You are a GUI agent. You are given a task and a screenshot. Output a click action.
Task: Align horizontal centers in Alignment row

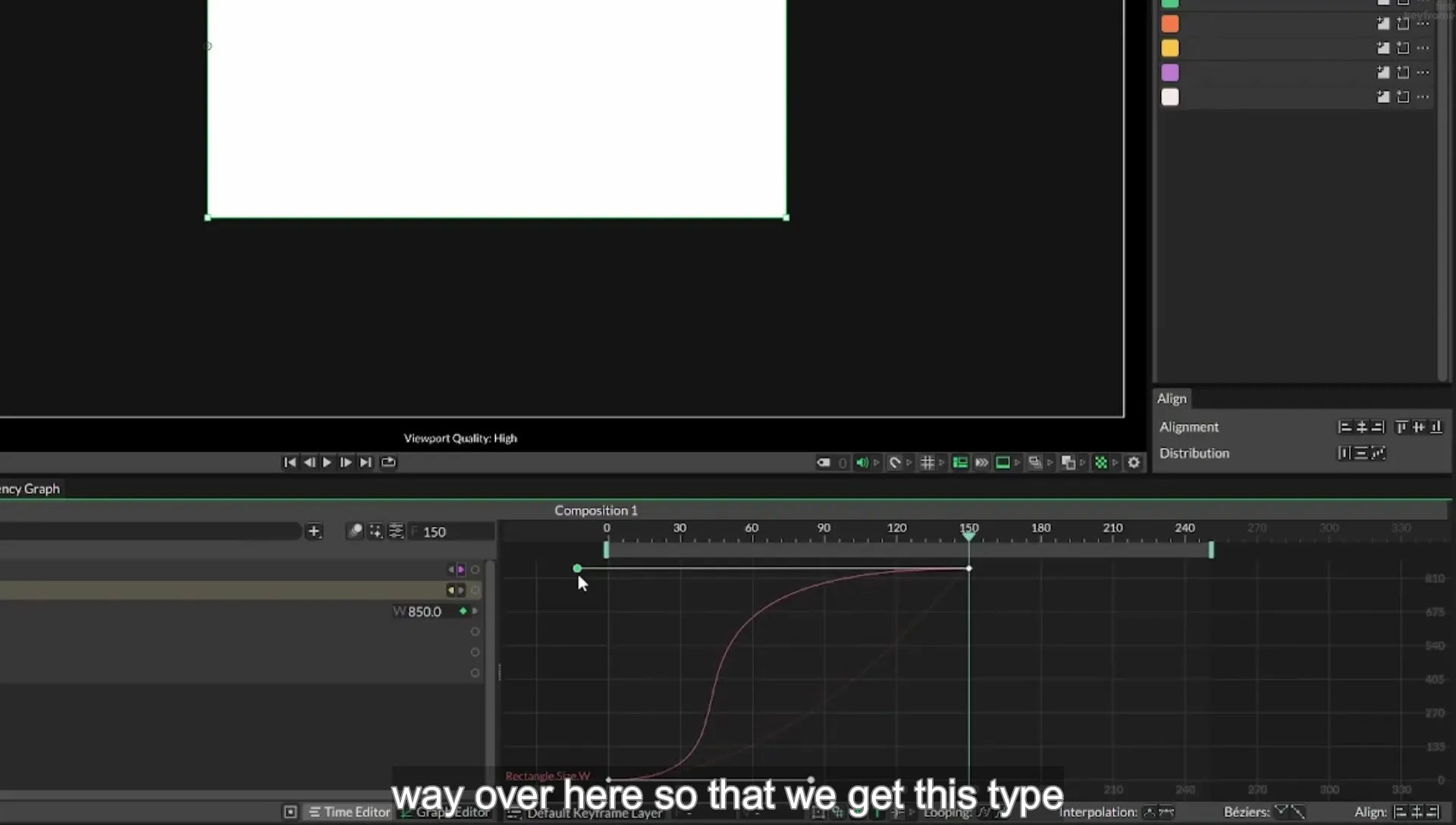tap(1361, 428)
